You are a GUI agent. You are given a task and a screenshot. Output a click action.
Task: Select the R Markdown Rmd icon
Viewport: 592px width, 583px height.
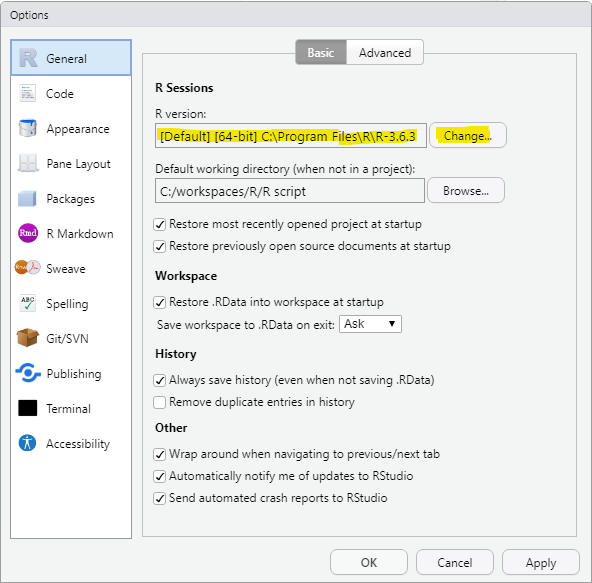click(x=28, y=233)
